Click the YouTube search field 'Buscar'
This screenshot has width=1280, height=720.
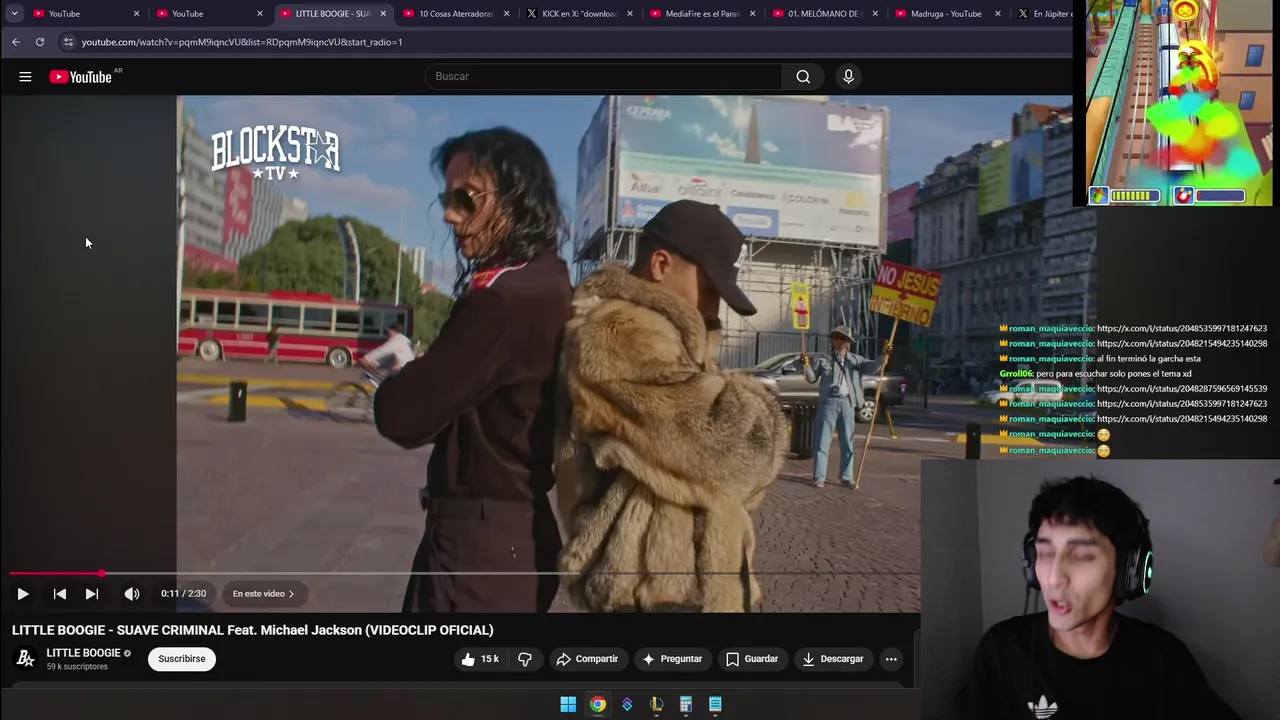tap(603, 77)
